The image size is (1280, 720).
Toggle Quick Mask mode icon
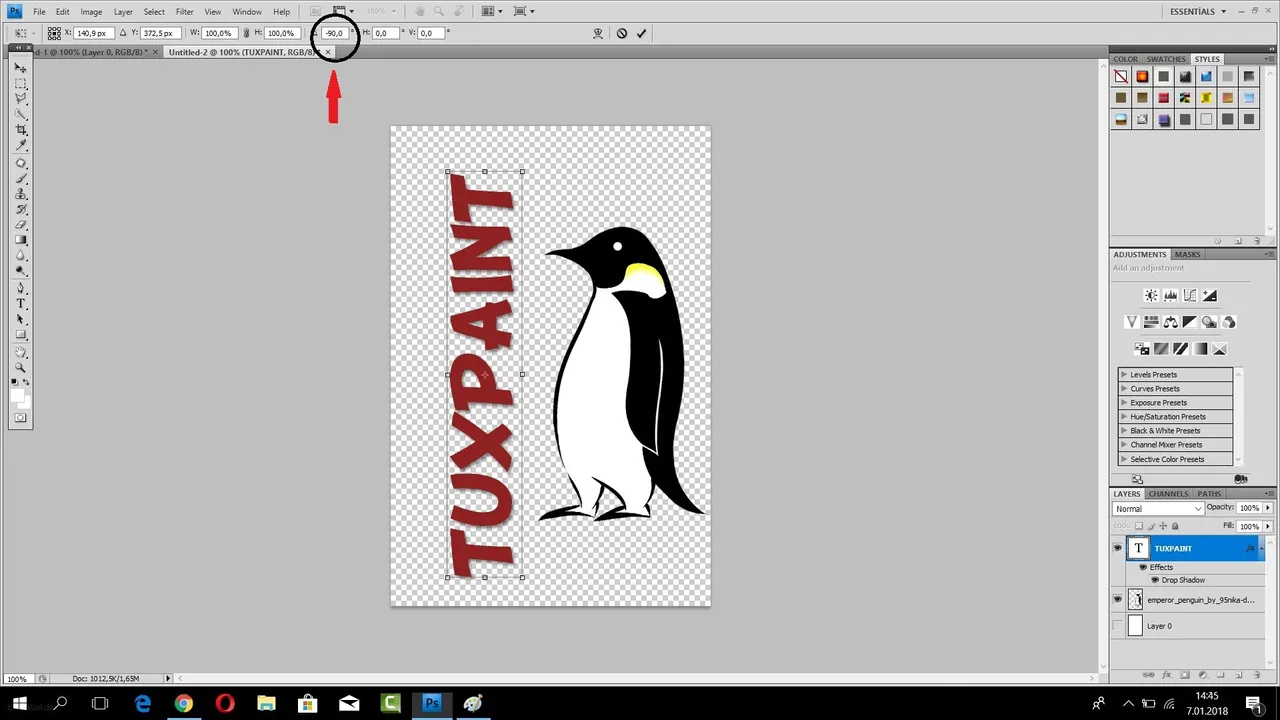20,418
